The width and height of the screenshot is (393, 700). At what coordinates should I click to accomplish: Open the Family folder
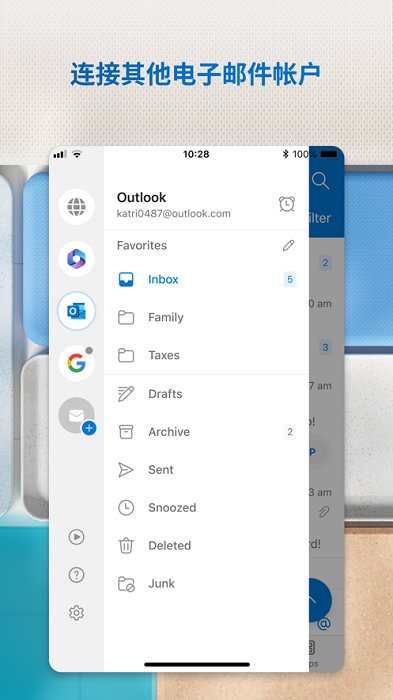pyautogui.click(x=206, y=317)
